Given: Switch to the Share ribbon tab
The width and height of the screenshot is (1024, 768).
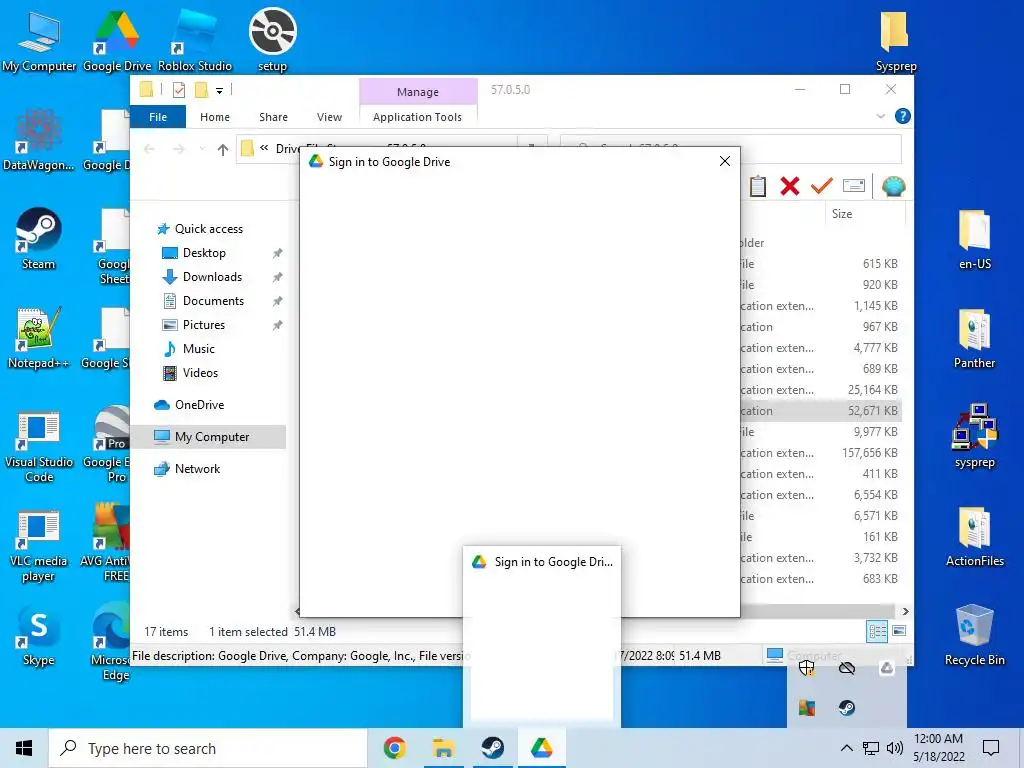Looking at the screenshot, I should (x=273, y=117).
